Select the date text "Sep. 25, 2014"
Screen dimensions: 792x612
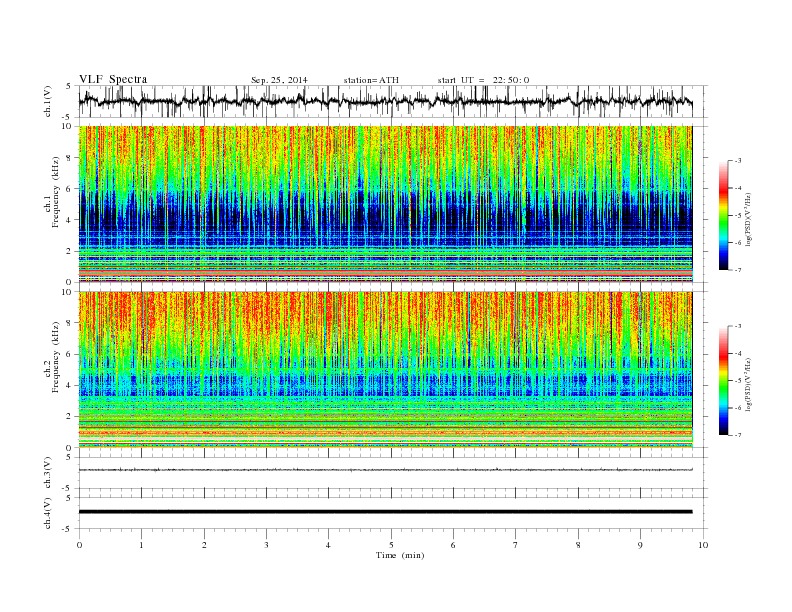[279, 80]
